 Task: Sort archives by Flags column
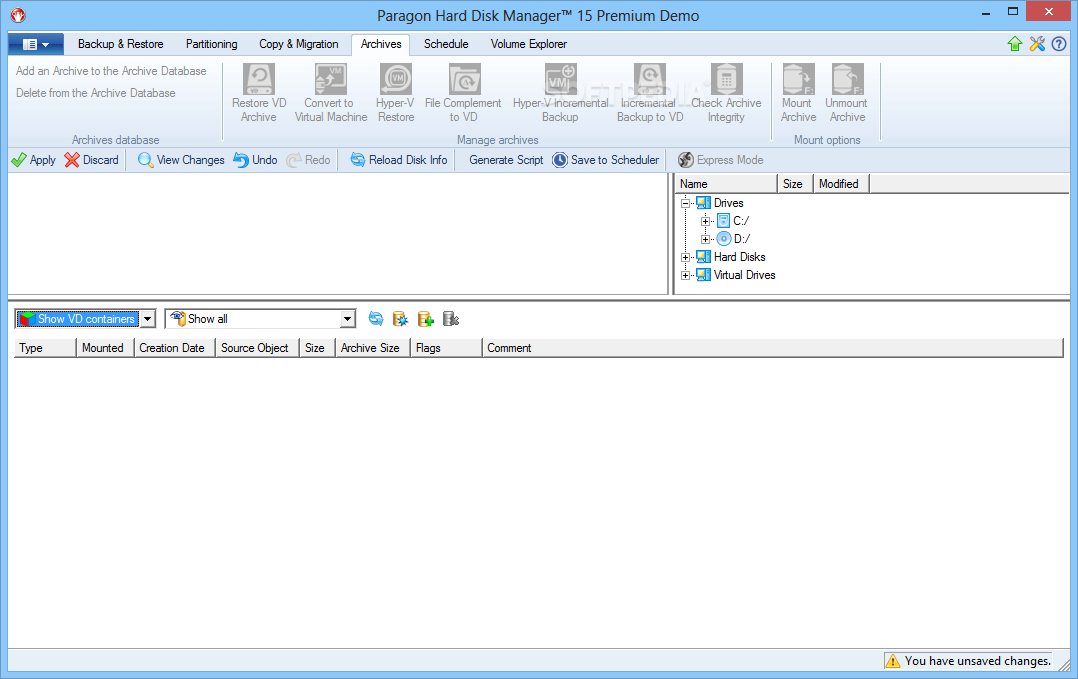[446, 348]
